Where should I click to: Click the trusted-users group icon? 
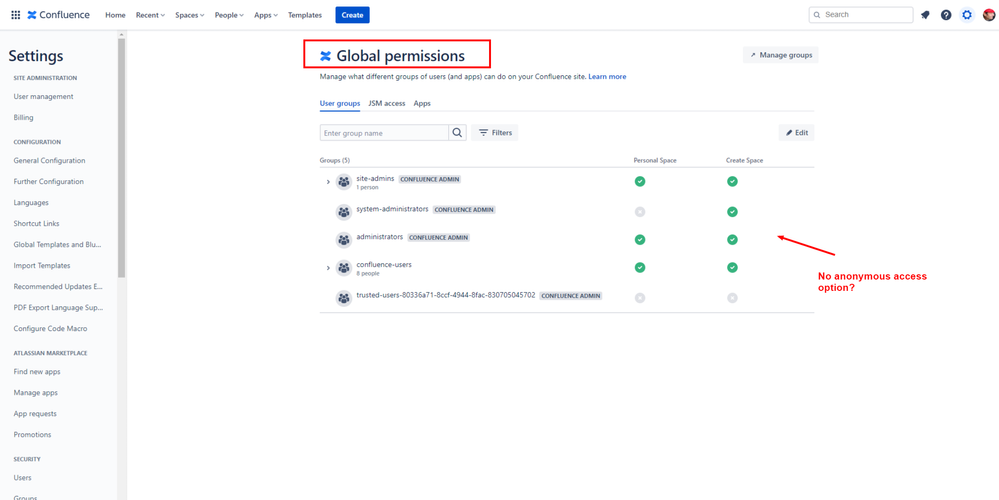pyautogui.click(x=344, y=297)
